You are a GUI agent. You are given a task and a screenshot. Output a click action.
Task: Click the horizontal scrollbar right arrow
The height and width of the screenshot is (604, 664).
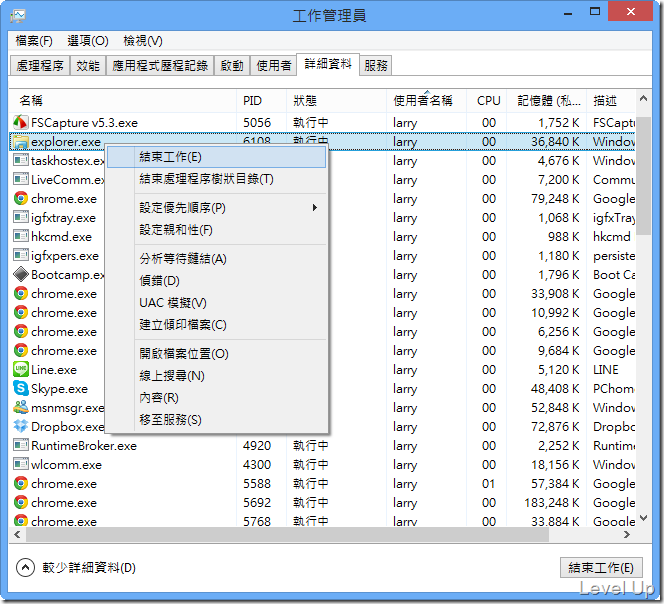coord(627,535)
